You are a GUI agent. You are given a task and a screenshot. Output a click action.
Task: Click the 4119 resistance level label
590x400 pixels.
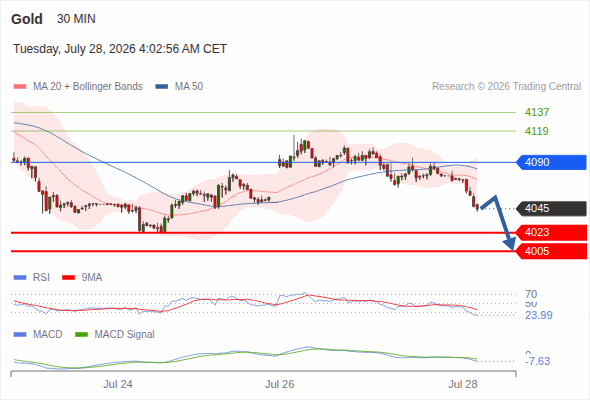tap(537, 131)
